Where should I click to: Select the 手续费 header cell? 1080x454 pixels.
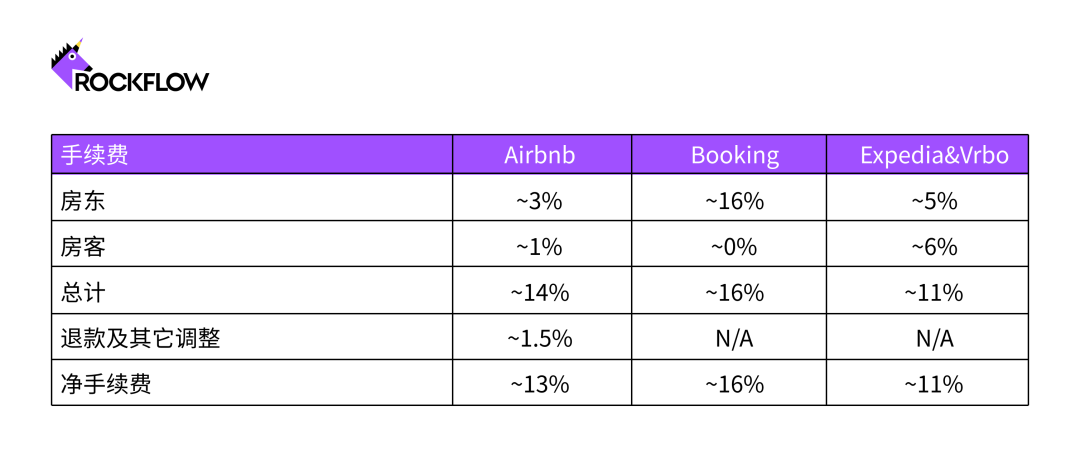coord(95,156)
